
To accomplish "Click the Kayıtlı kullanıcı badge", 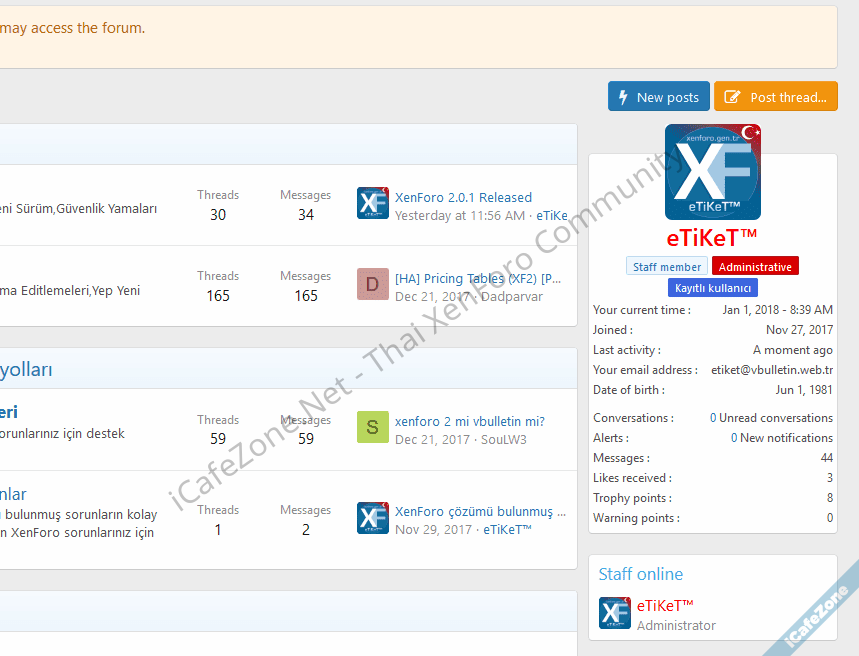I will 712,288.
